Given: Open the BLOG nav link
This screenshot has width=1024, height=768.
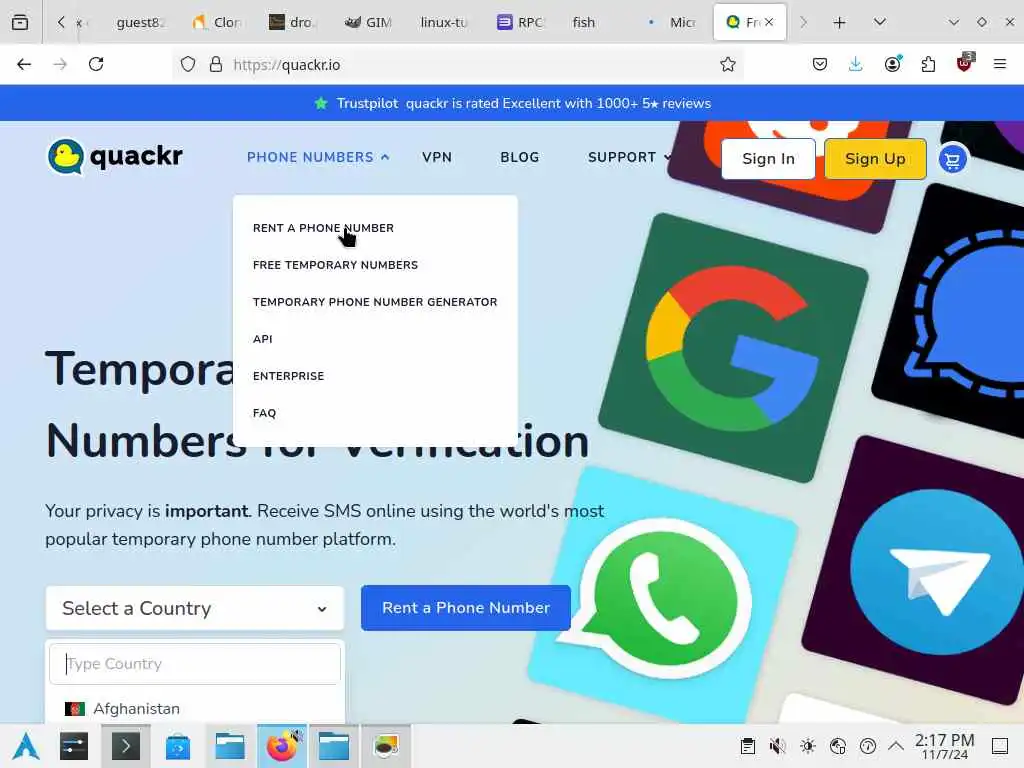Looking at the screenshot, I should (520, 157).
